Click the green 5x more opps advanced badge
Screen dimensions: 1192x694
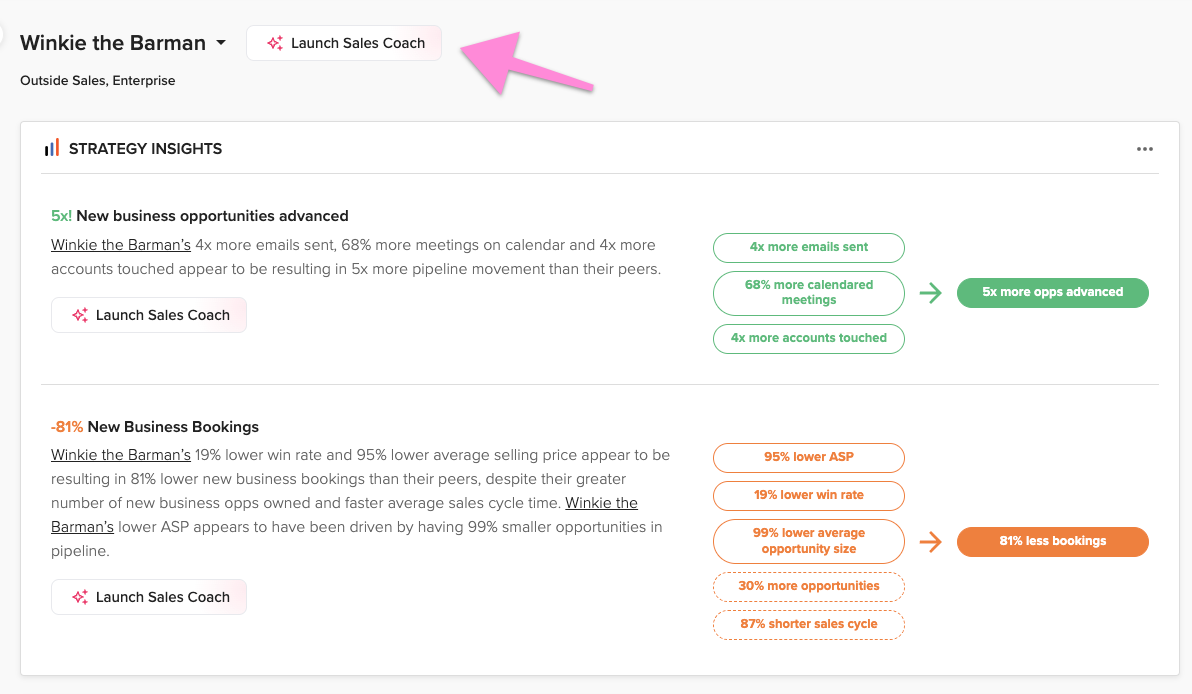point(1052,293)
